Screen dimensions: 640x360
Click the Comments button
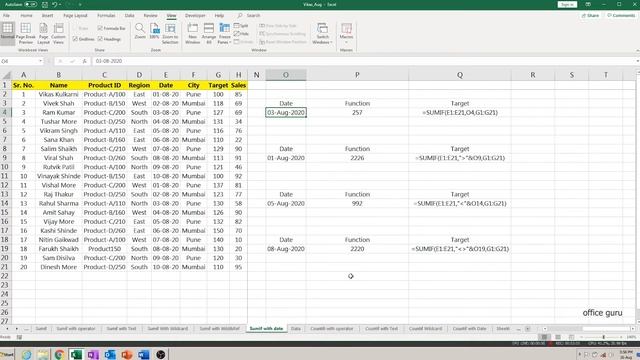point(621,16)
